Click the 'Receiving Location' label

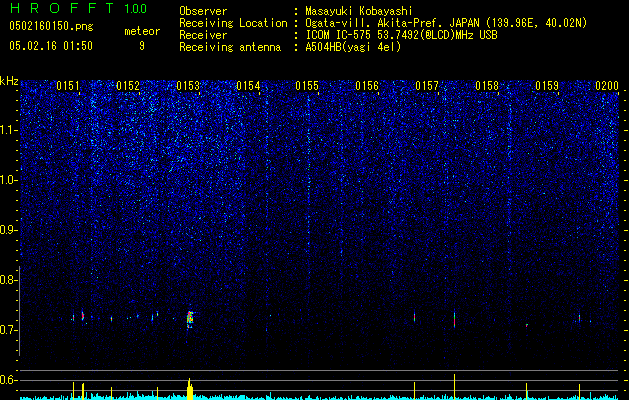point(233,23)
